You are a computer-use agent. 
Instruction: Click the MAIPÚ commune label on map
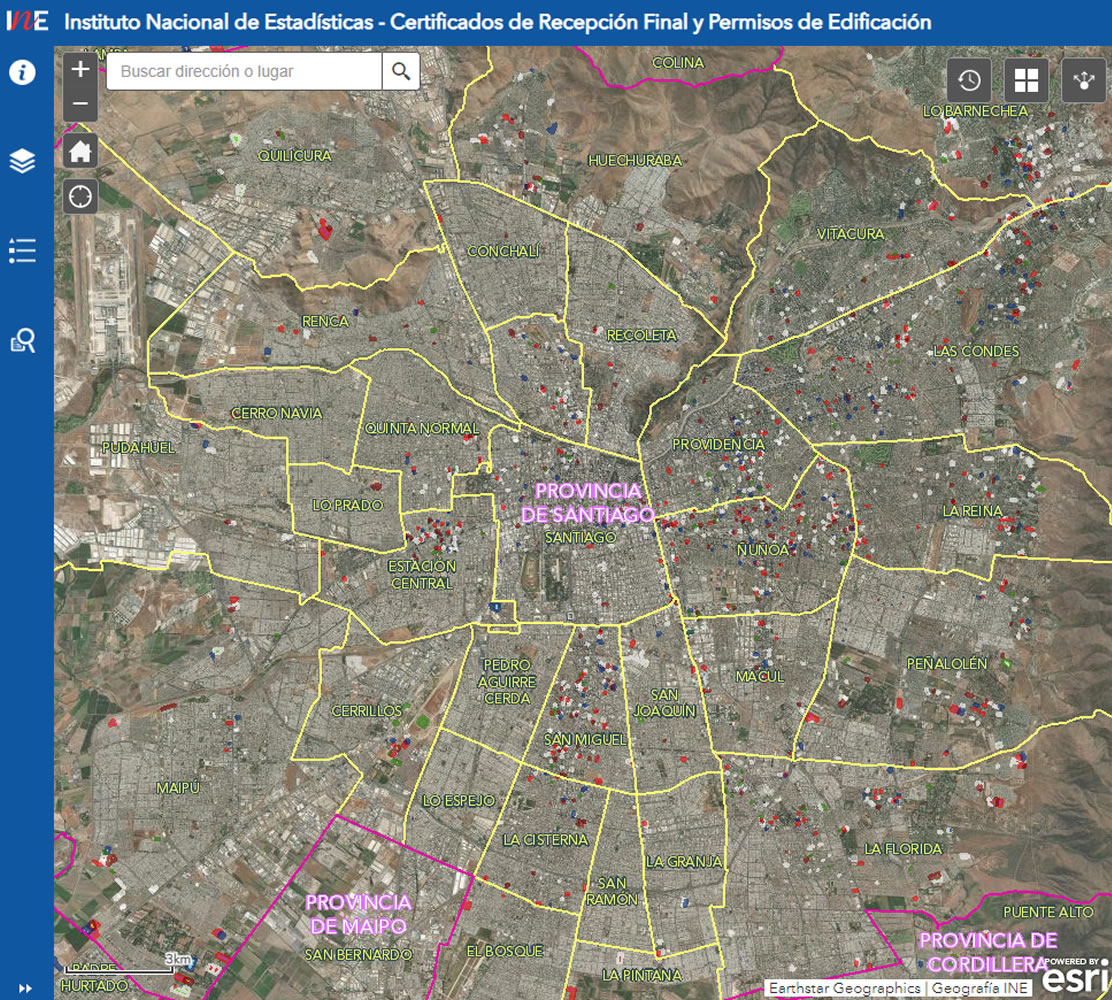pyautogui.click(x=178, y=788)
